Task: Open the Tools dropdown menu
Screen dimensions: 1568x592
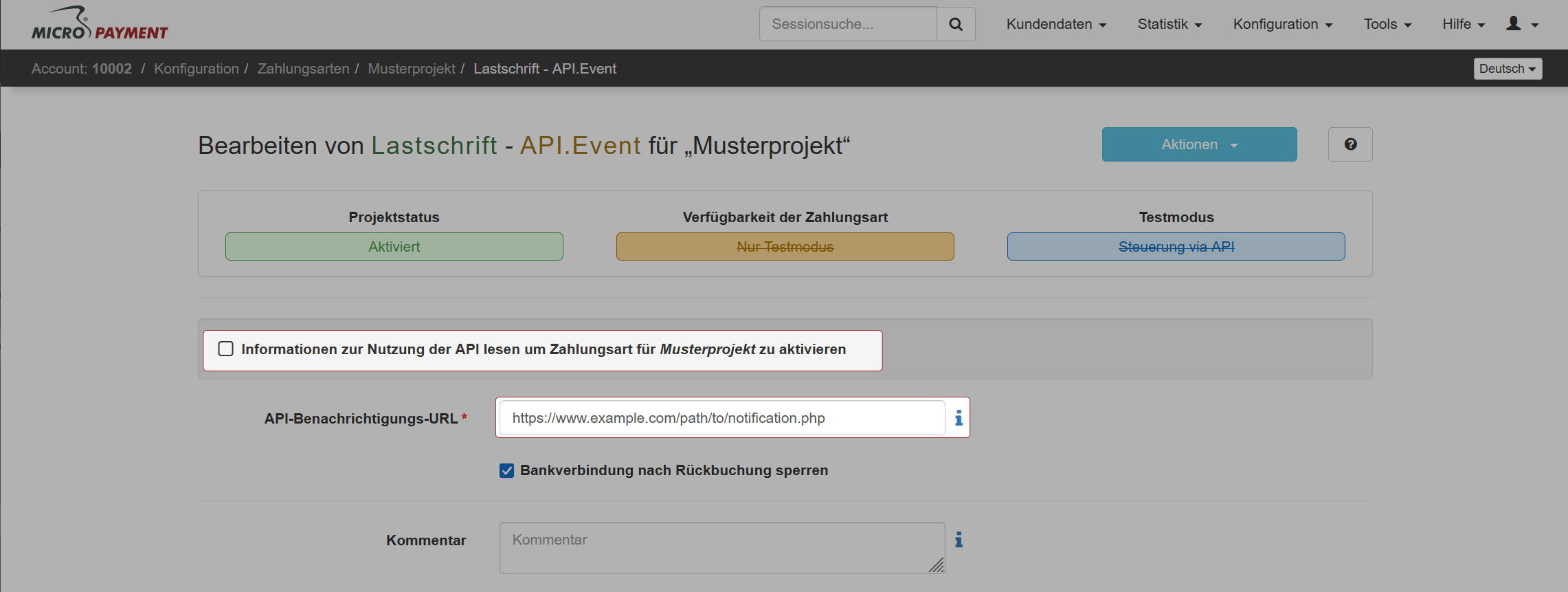Action: coord(1387,24)
